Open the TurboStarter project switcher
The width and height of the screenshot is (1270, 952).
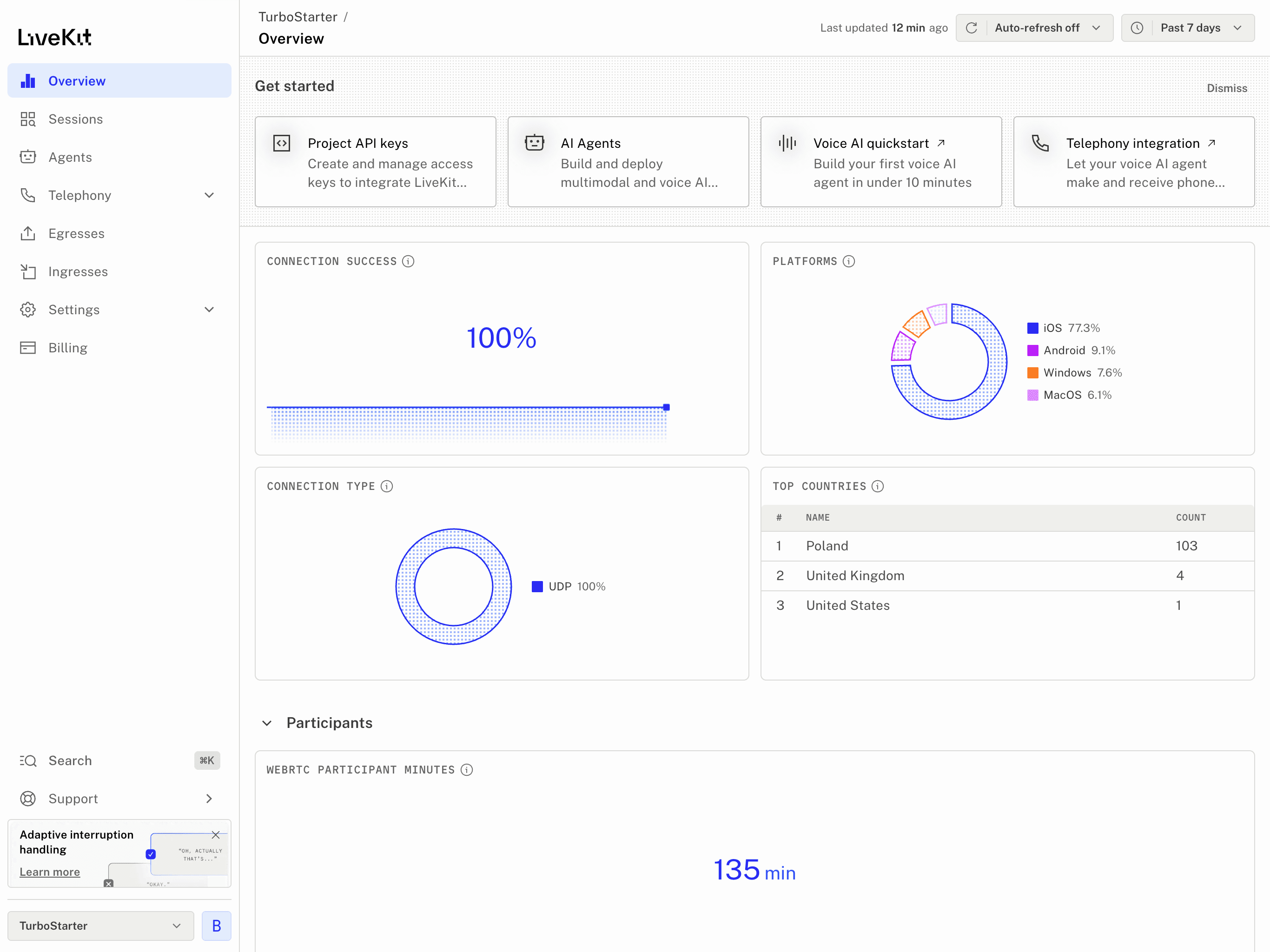(x=100, y=926)
